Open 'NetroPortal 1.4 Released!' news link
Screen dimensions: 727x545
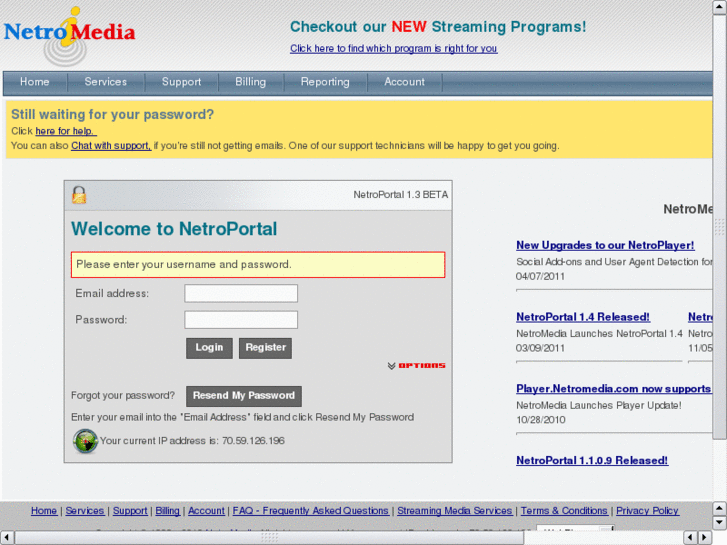583,317
